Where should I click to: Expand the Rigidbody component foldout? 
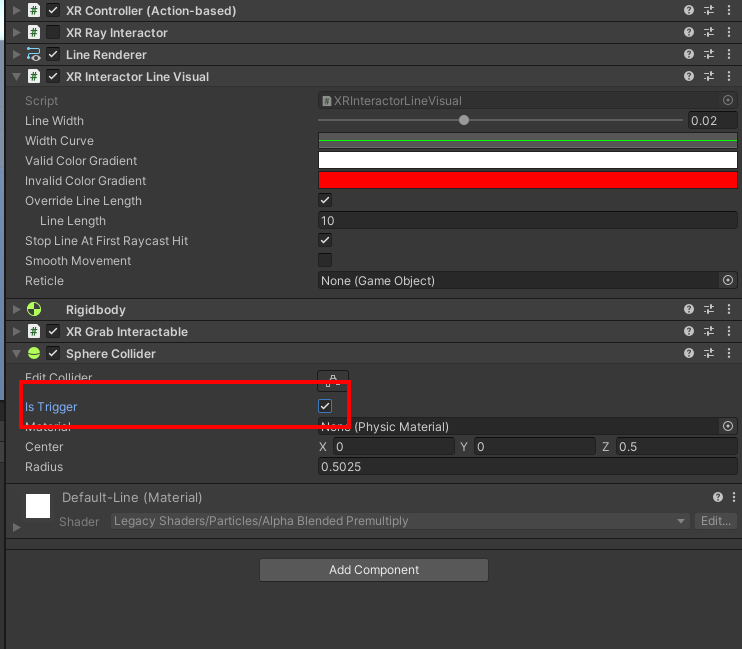coord(16,310)
